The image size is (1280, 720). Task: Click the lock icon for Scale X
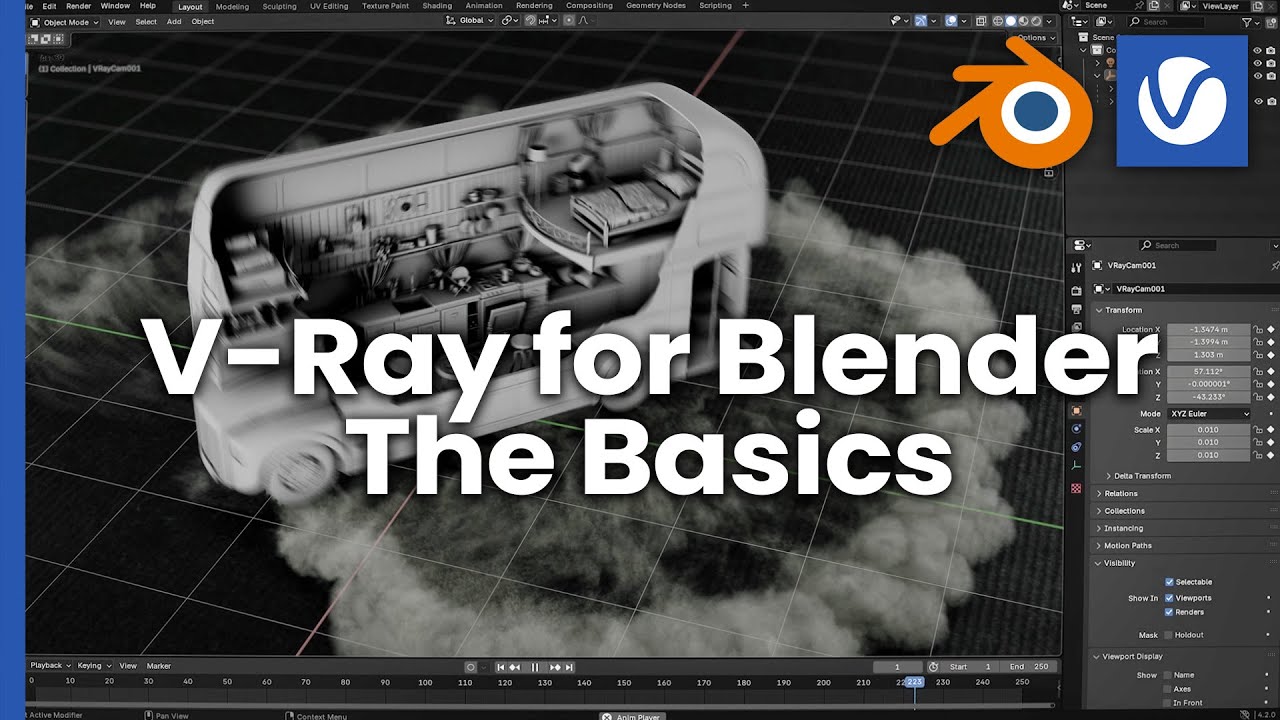[x=1258, y=430]
